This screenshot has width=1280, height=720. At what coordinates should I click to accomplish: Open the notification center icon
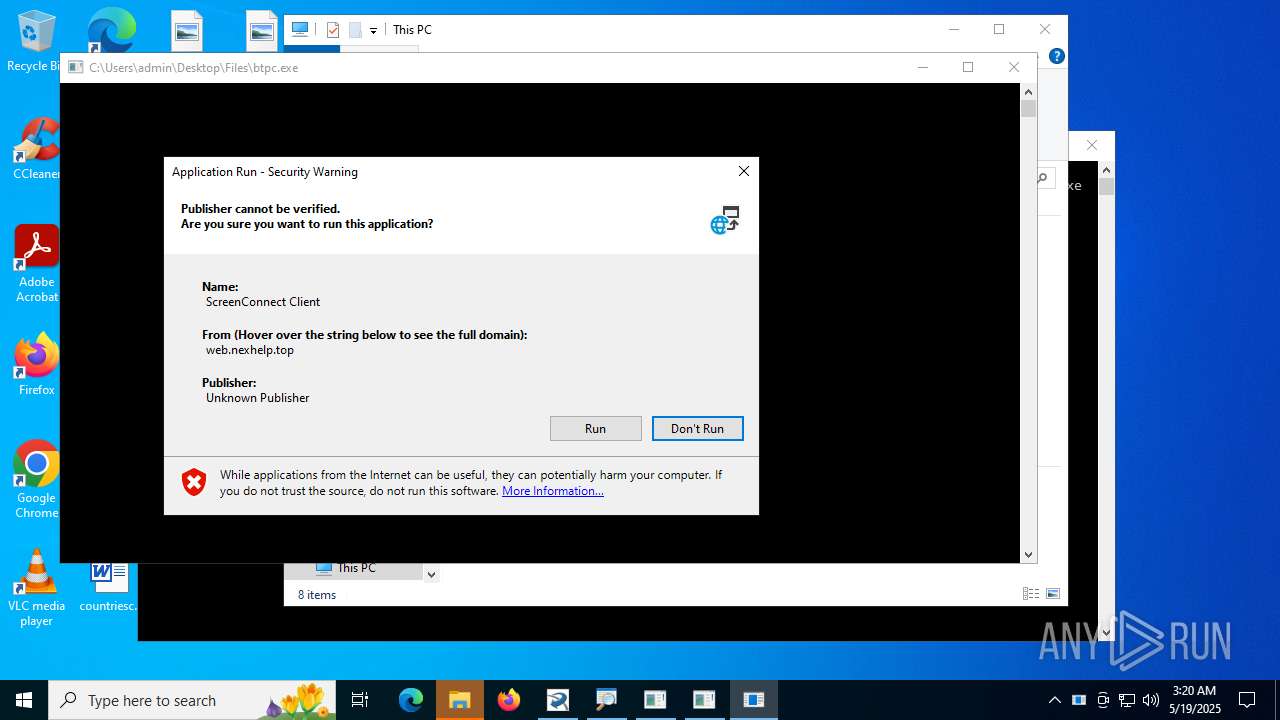[x=1247, y=700]
